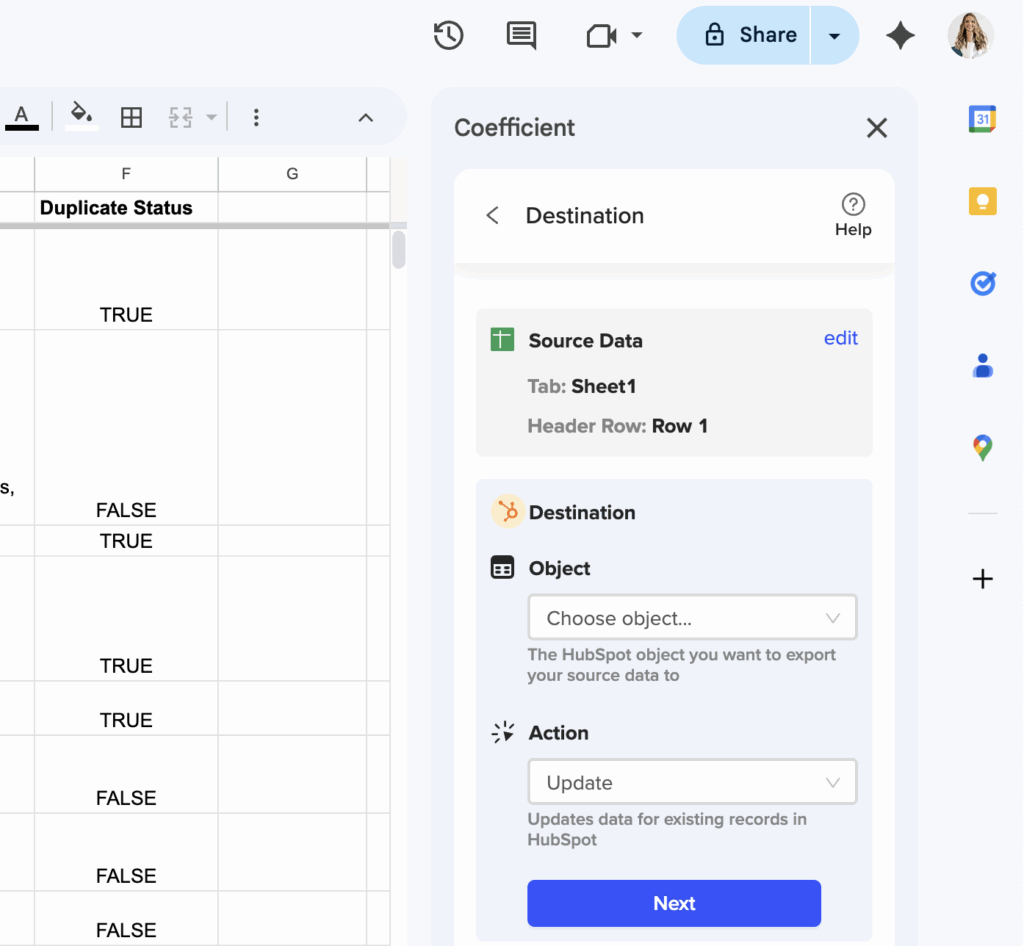Open the borders tool

pos(131,118)
